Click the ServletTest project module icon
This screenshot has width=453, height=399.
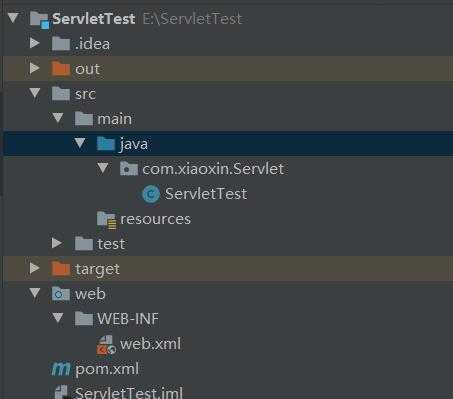(39, 19)
